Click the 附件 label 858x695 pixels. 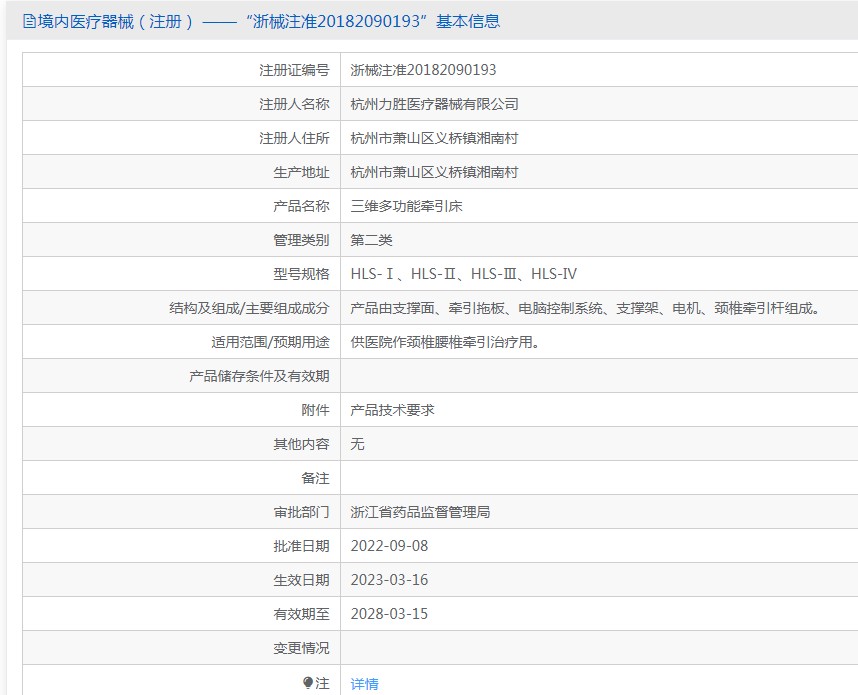coord(316,410)
